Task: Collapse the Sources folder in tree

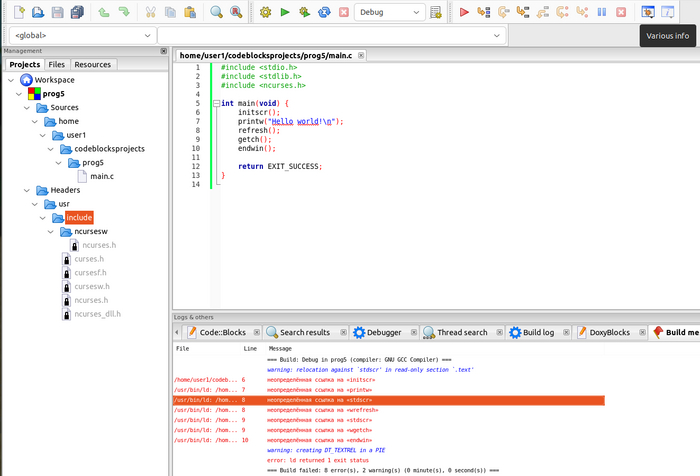Action: point(26,107)
